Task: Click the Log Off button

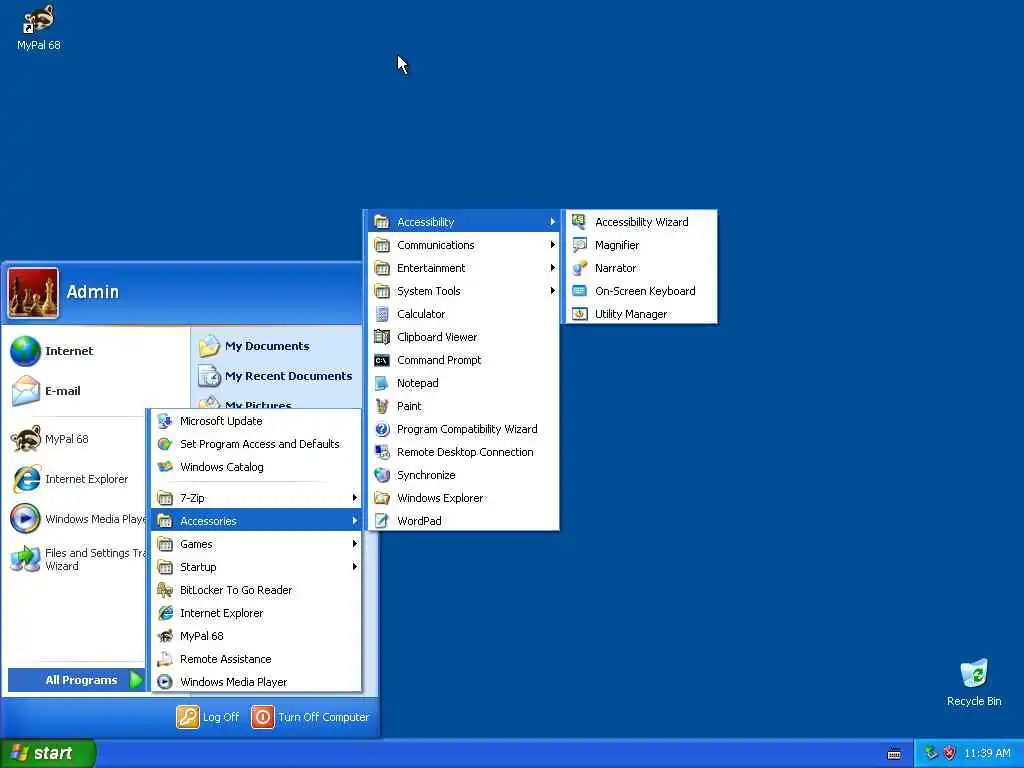Action: click(208, 716)
